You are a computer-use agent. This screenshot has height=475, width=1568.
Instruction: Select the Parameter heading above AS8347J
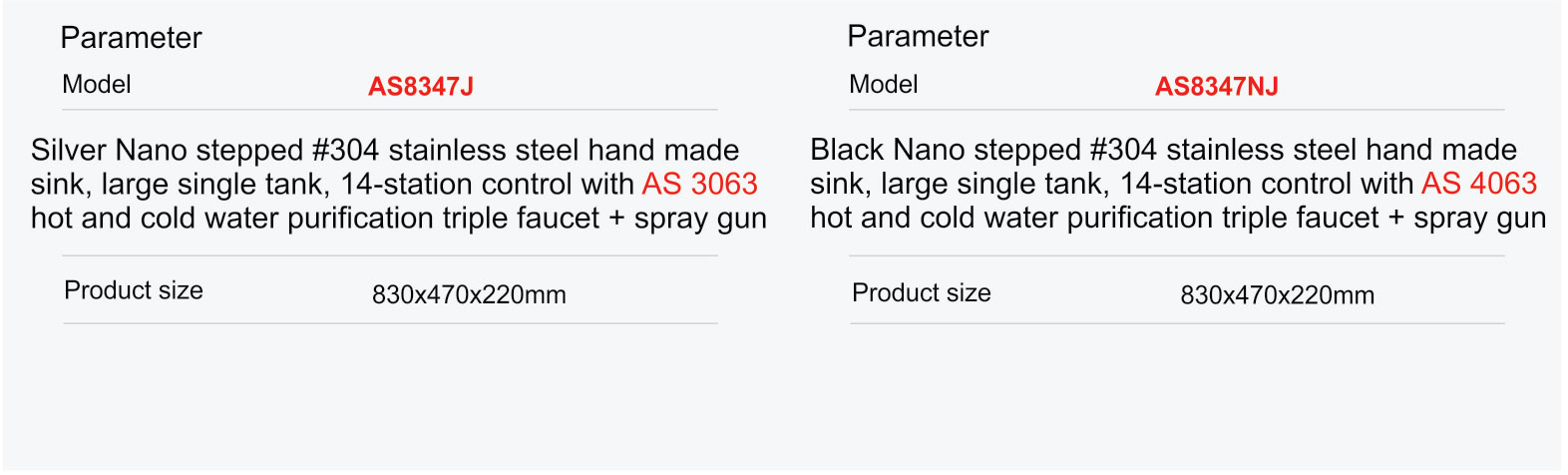131,38
